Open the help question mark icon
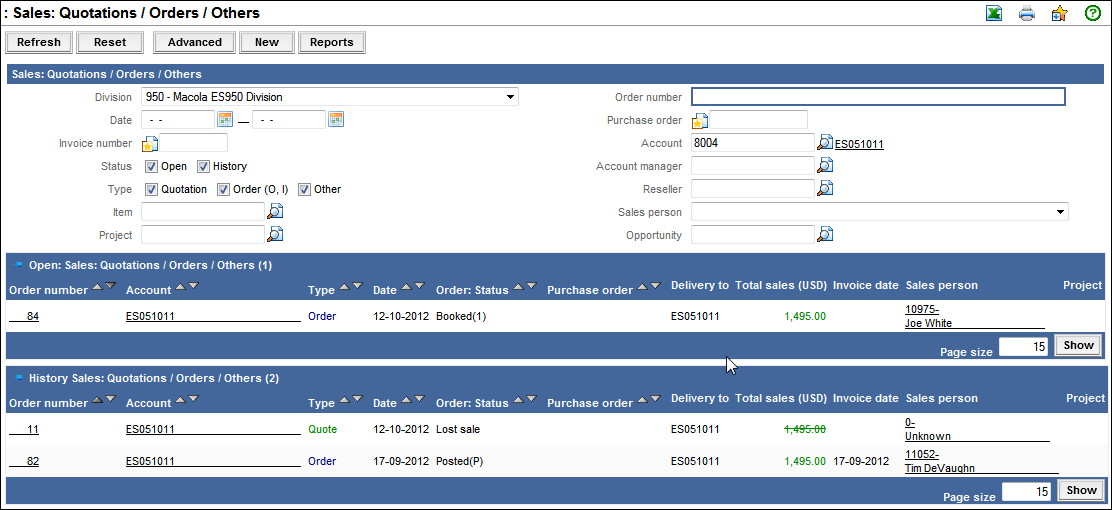The width and height of the screenshot is (1112, 510). click(1093, 14)
